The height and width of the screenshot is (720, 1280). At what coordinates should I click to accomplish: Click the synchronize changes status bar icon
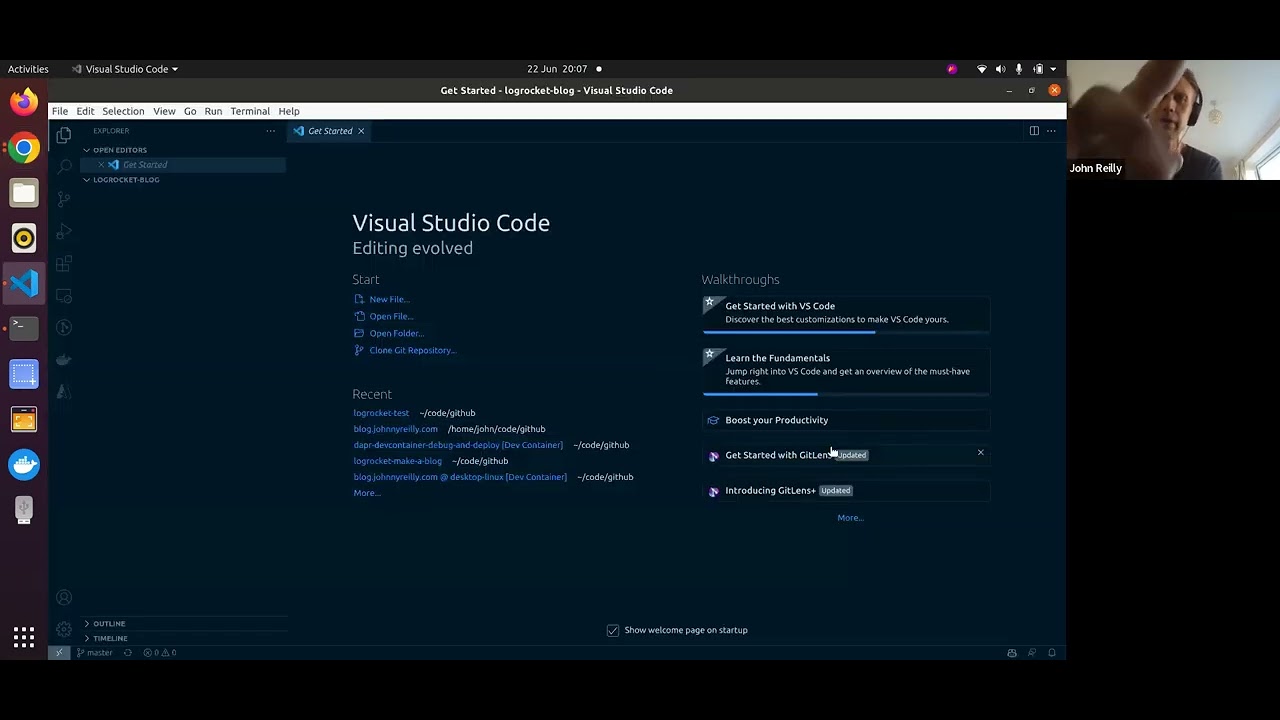coord(127,652)
